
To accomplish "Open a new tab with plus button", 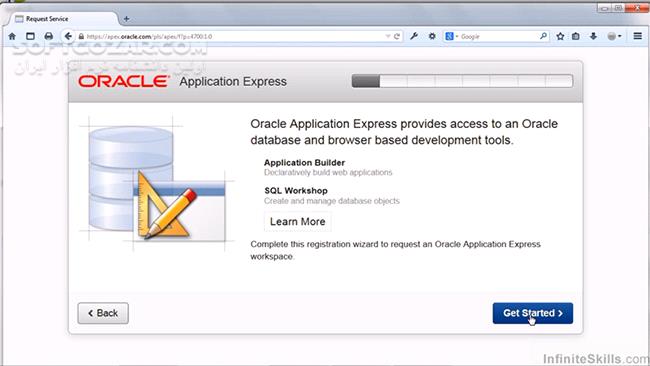I will (x=126, y=19).
